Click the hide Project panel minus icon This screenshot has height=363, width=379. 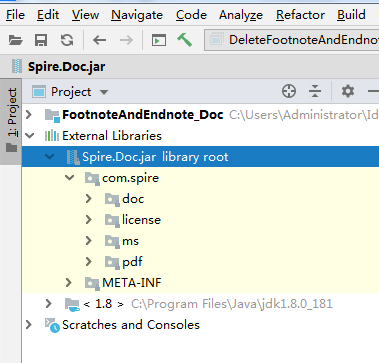tap(373, 91)
